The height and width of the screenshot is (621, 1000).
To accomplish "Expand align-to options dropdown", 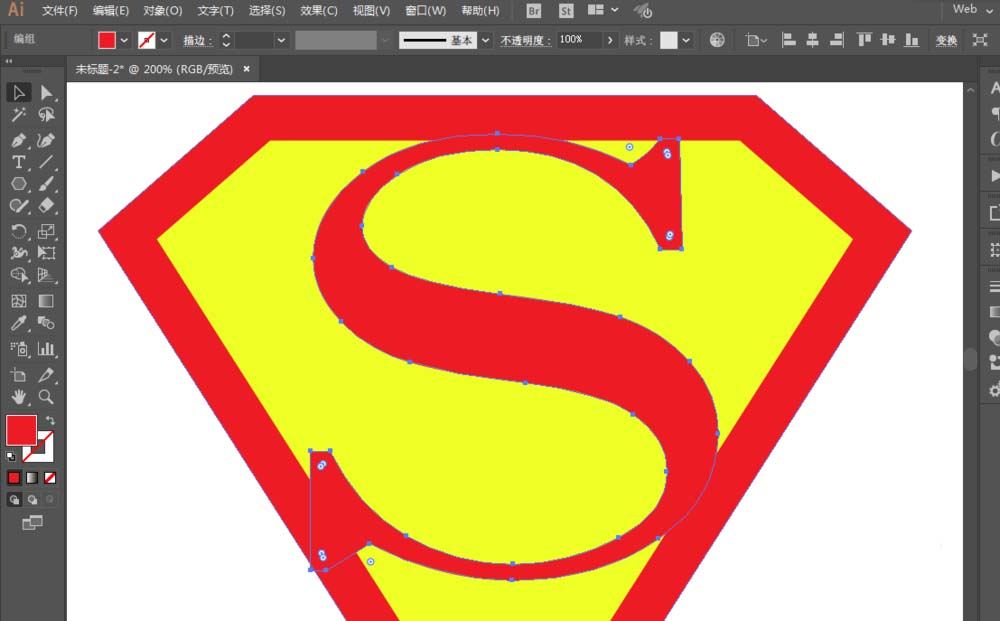I will coord(756,40).
